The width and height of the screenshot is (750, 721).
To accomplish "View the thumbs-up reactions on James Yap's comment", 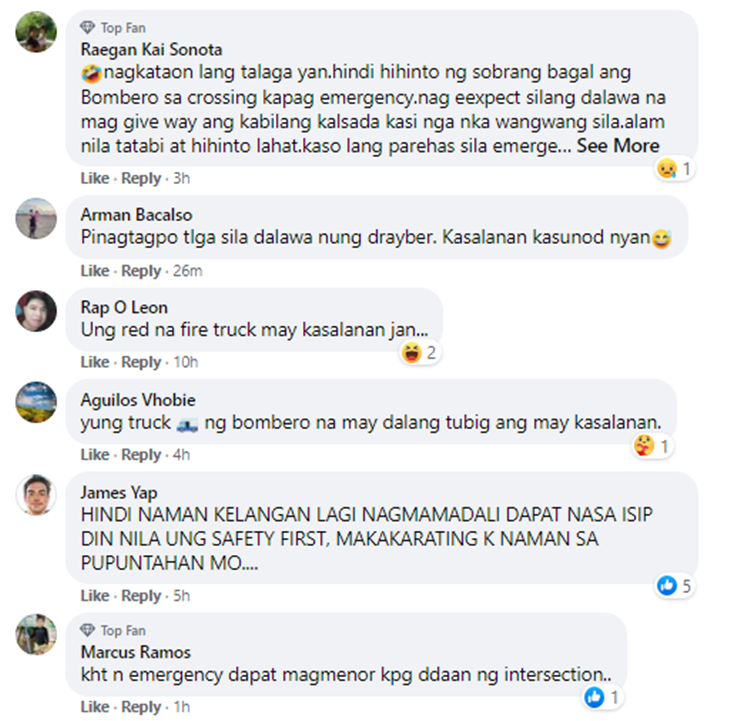I will click(674, 586).
